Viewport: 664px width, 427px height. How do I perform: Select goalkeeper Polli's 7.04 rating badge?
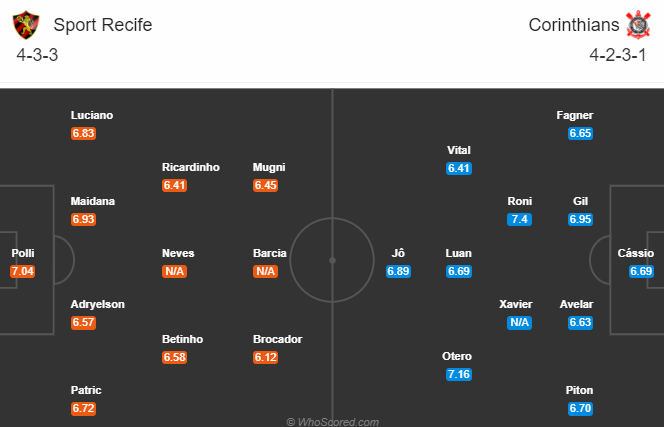click(x=22, y=271)
